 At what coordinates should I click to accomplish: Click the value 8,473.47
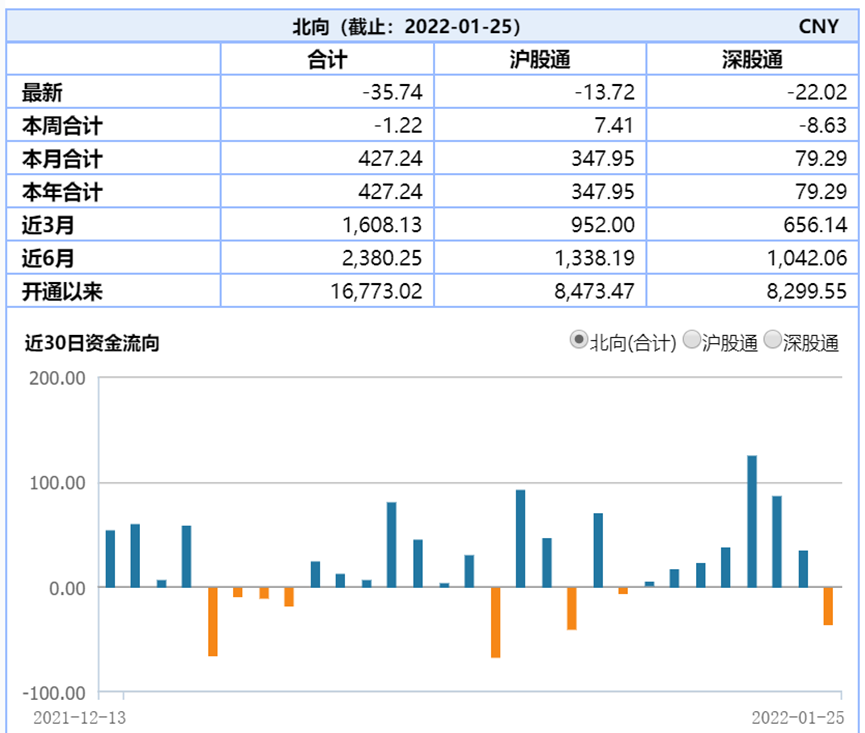[x=595, y=291]
